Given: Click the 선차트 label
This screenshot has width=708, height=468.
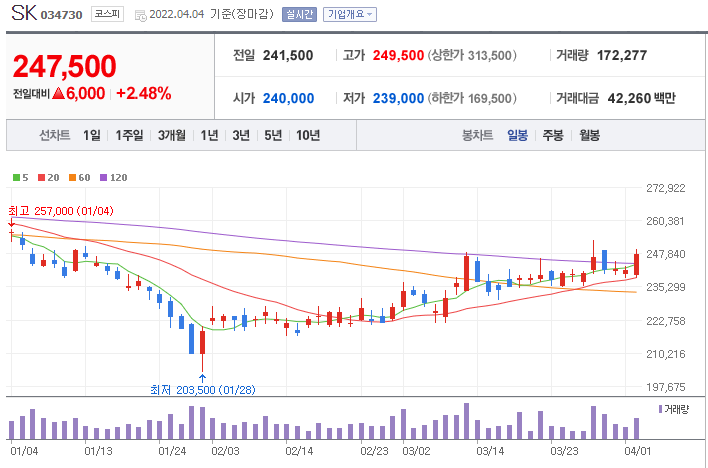Looking at the screenshot, I should pos(55,135).
